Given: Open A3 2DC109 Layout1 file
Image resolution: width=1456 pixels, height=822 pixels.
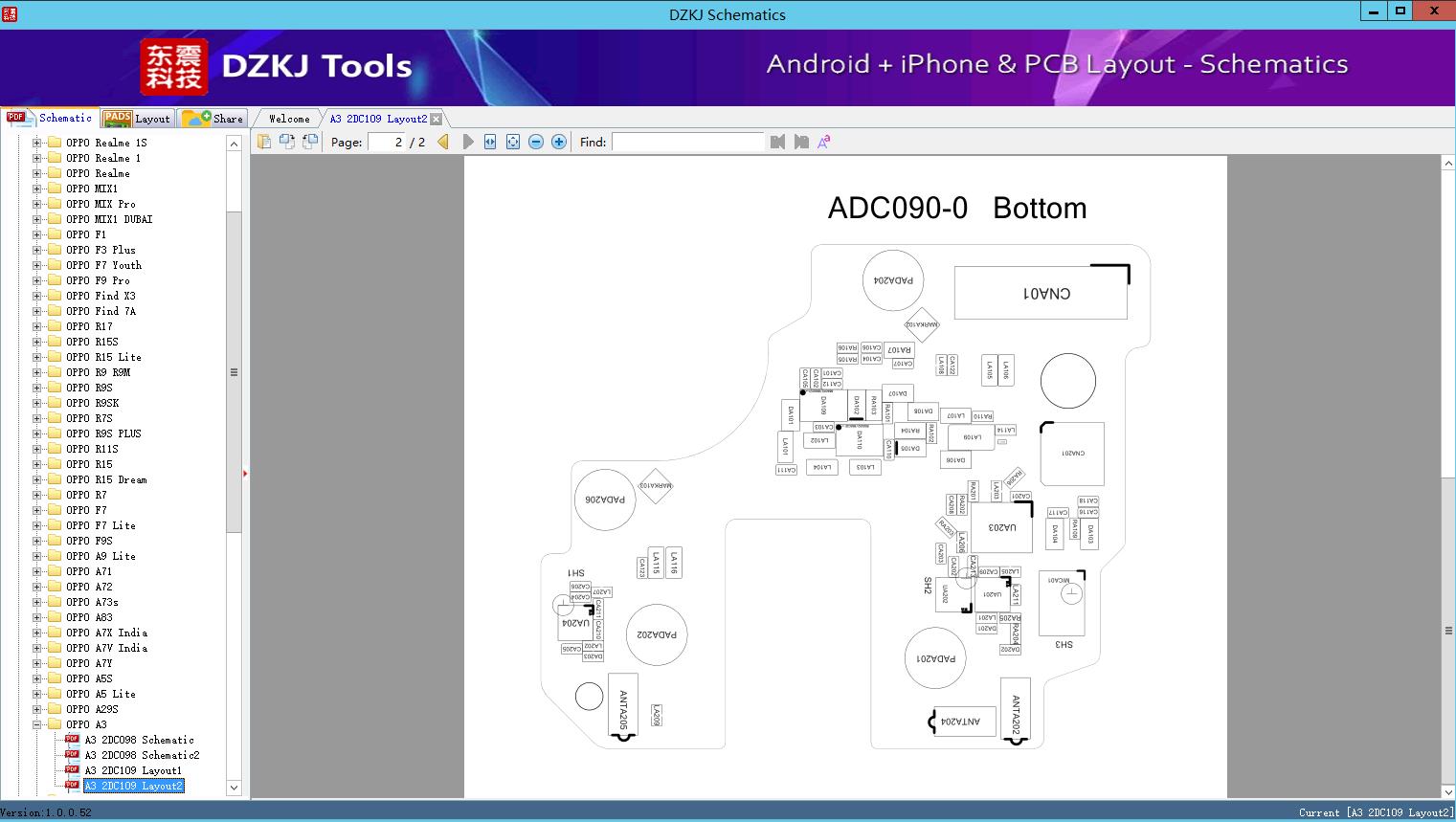Looking at the screenshot, I should point(133,770).
